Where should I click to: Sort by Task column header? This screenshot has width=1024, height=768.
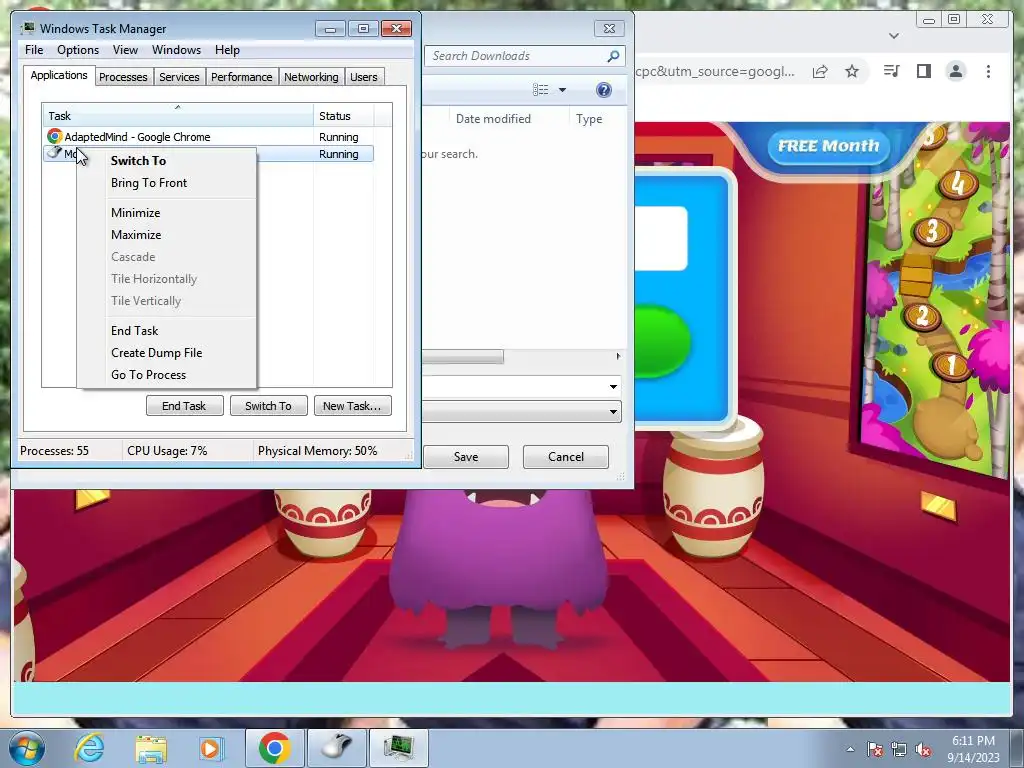tap(178, 116)
